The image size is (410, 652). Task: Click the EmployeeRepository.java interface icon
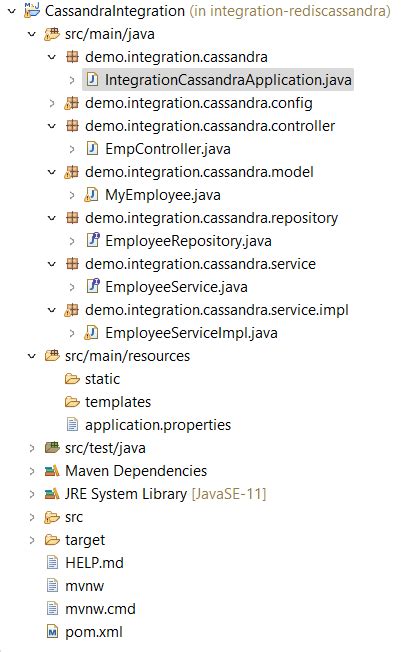coord(93,240)
